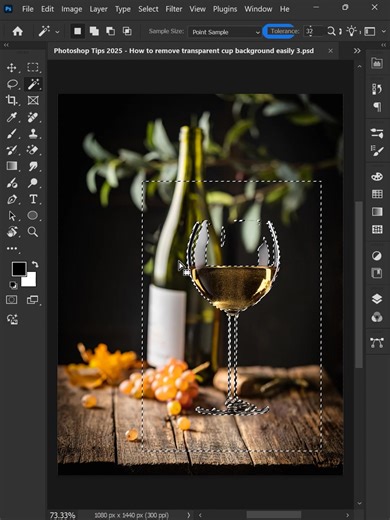Select the Hand tool
This screenshot has width=390, height=520.
[x=12, y=232]
